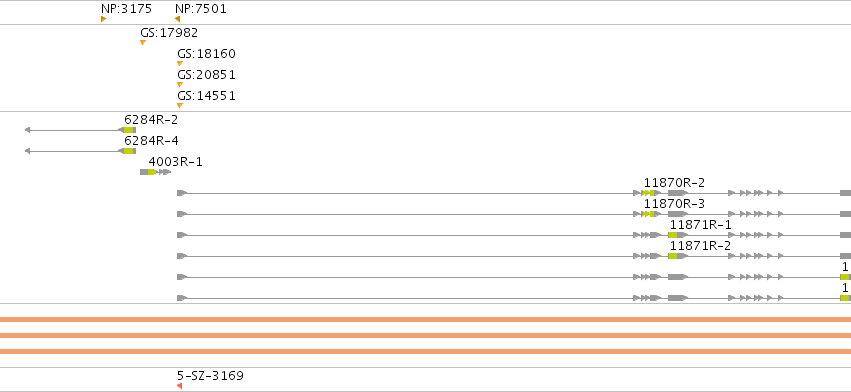Click the GS:14551 triangle marker
This screenshot has width=851, height=392.
pyautogui.click(x=180, y=106)
